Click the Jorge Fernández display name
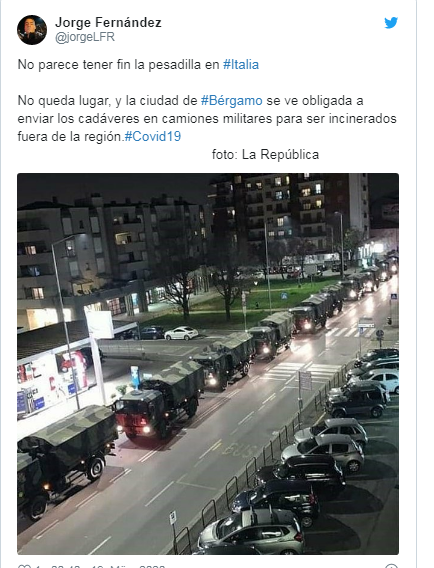This screenshot has height=568, width=434. tap(108, 22)
